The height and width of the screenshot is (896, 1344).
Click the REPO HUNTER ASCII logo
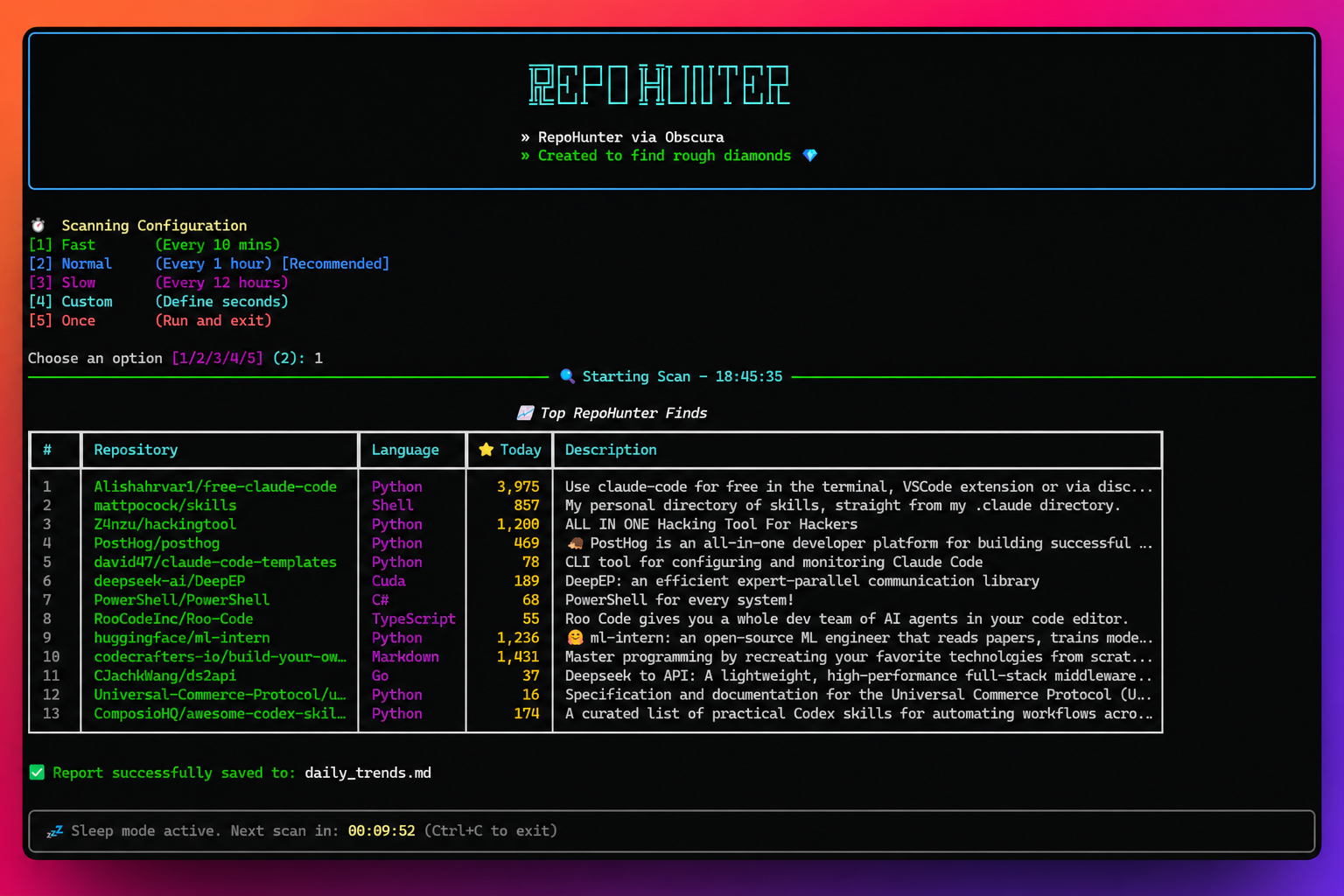659,86
